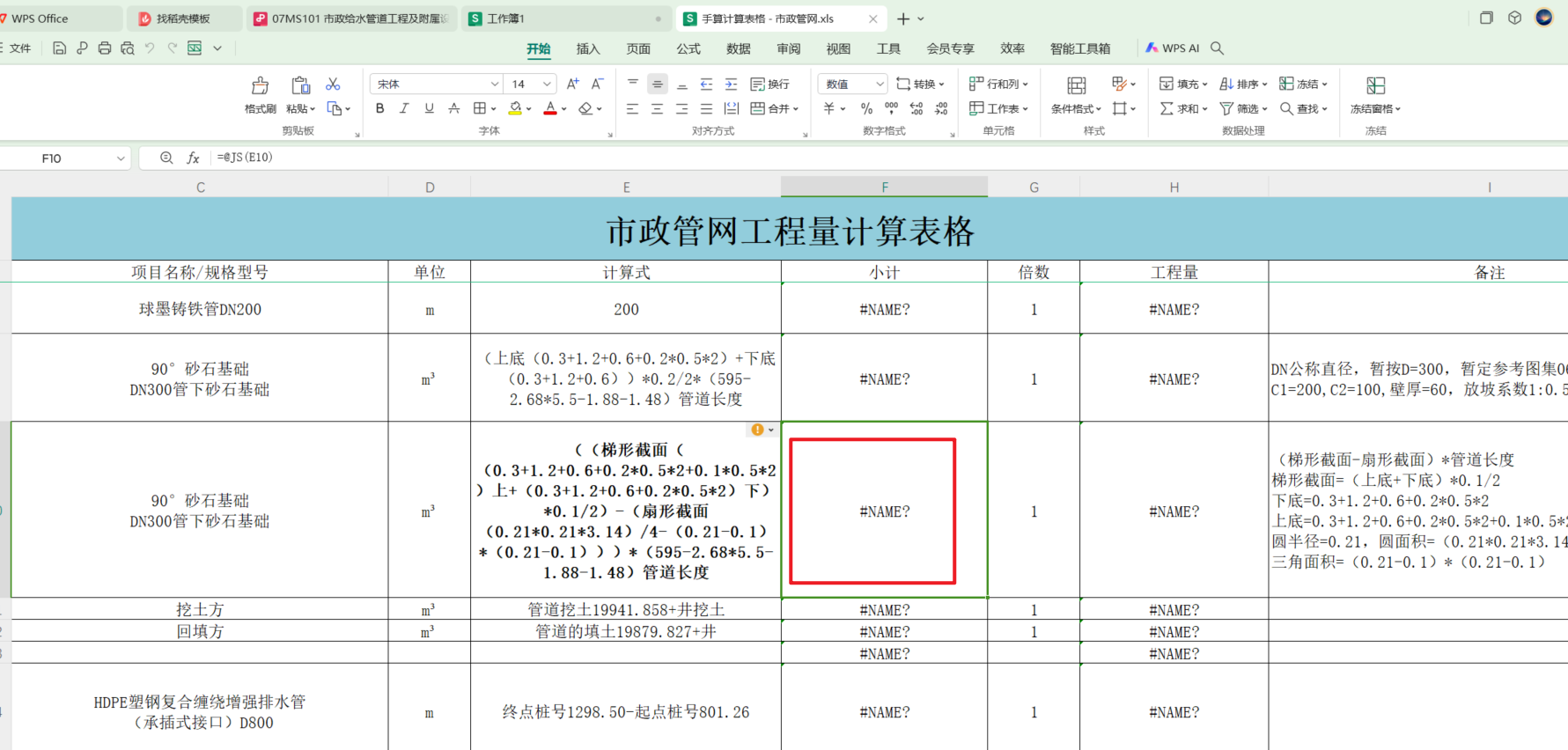Open the Name Box dropdown for F10
Viewport: 1568px width, 750px height.
point(121,158)
